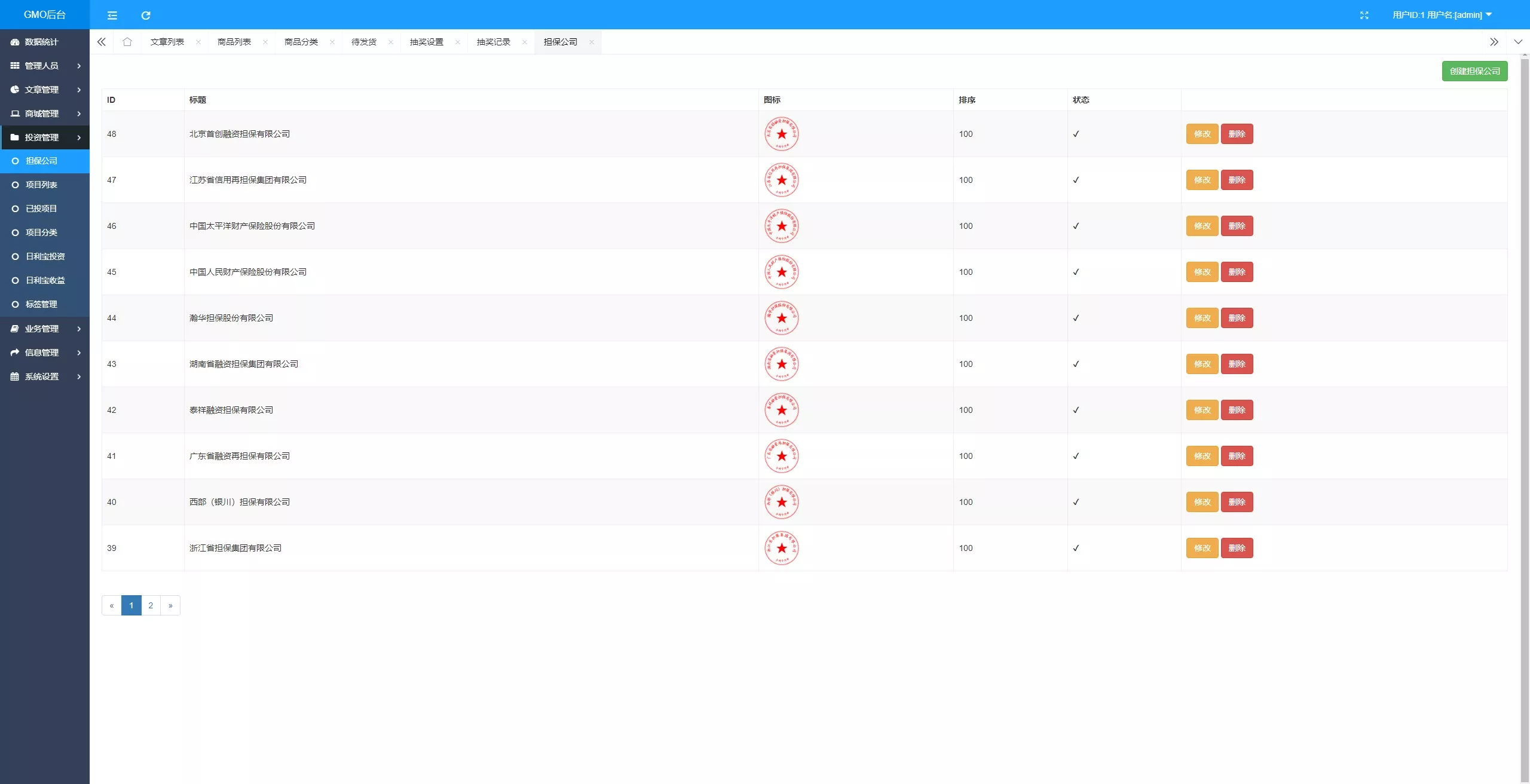Go to page 2 of the list
Viewport: 1530px width, 784px height.
pos(151,605)
